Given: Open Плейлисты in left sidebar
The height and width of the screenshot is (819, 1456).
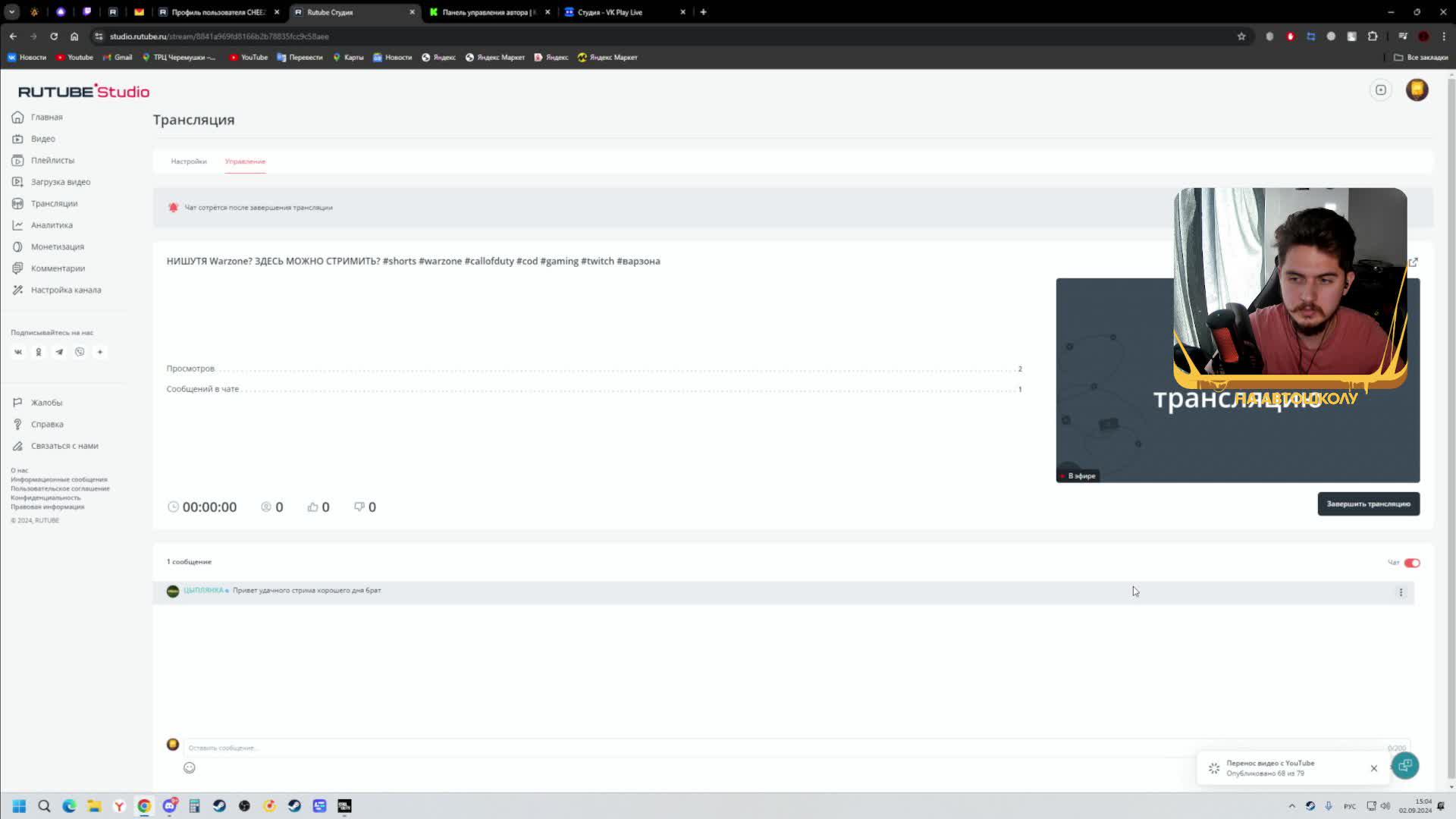Looking at the screenshot, I should 52,161.
